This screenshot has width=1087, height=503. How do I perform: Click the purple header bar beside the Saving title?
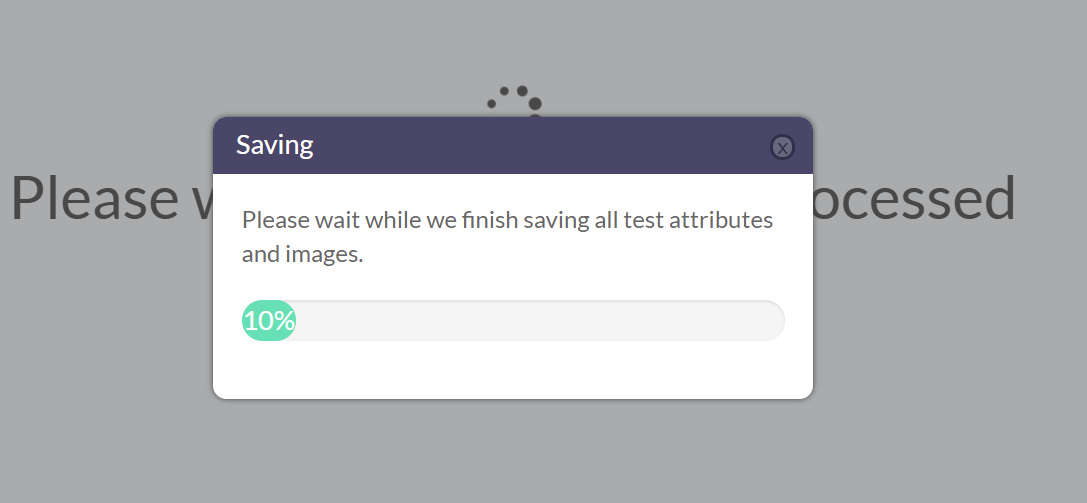point(541,145)
